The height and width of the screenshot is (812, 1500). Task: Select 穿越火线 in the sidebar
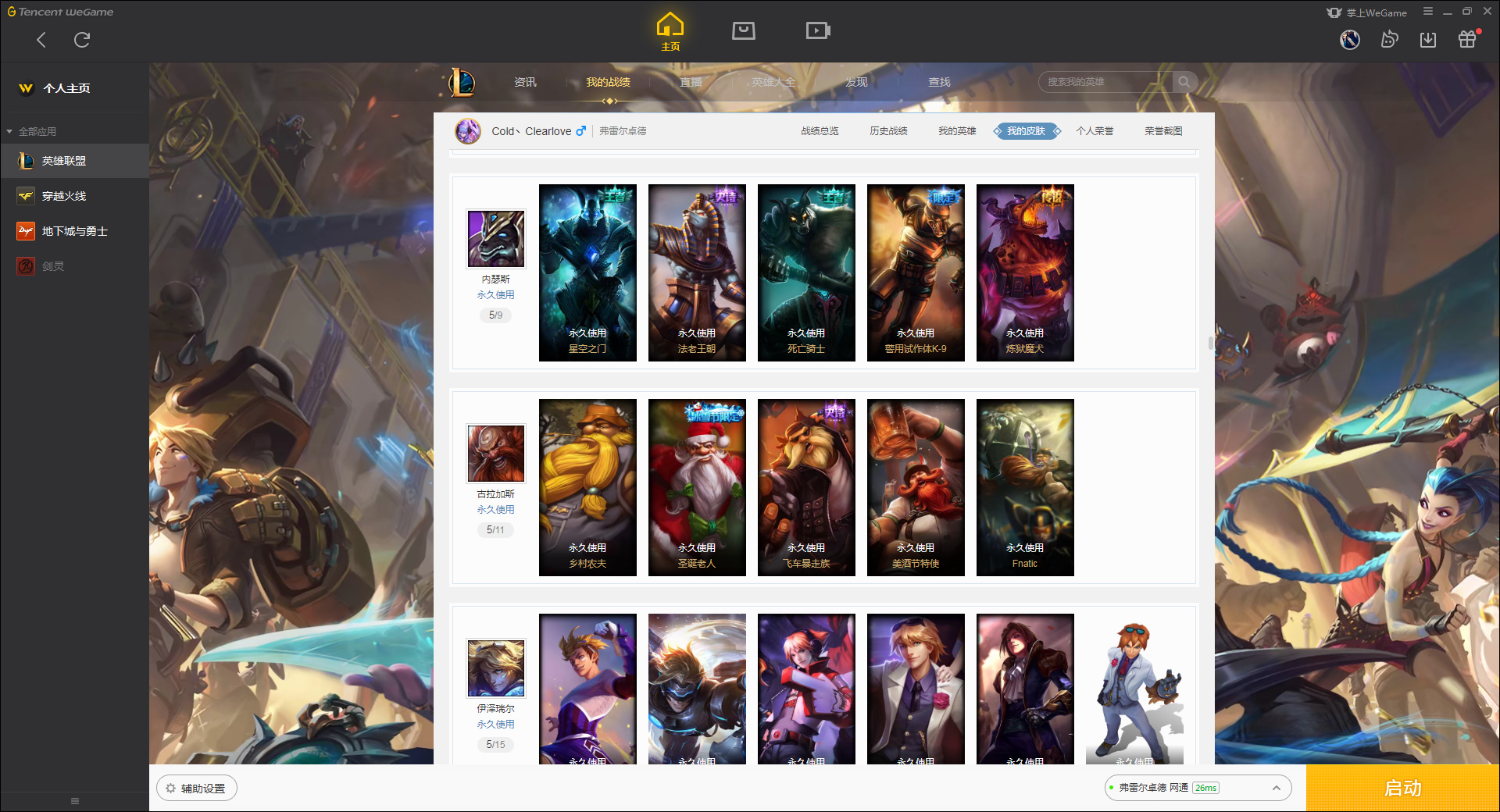point(74,196)
